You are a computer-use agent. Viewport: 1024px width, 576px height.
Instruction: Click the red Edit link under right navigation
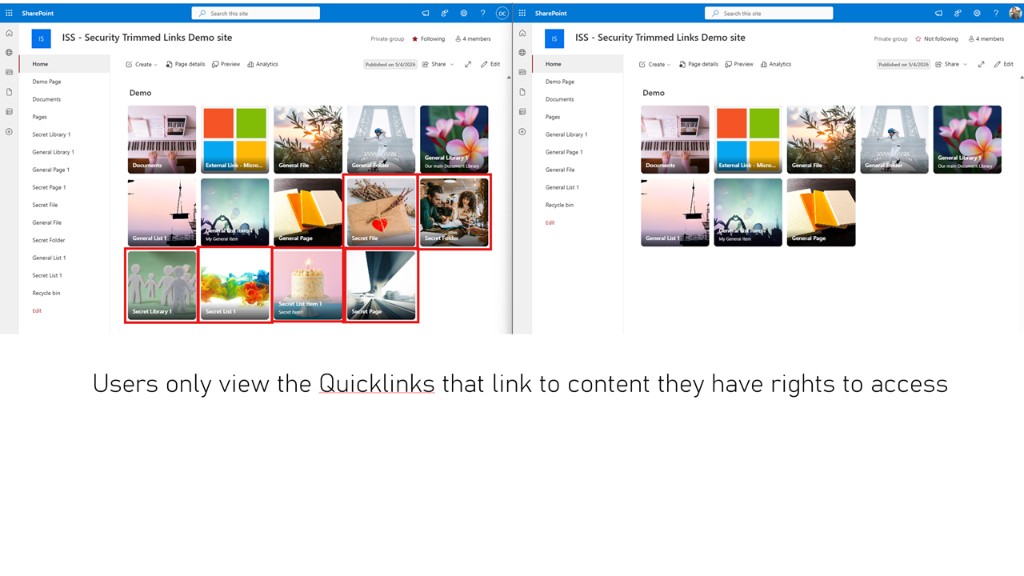pyautogui.click(x=550, y=223)
